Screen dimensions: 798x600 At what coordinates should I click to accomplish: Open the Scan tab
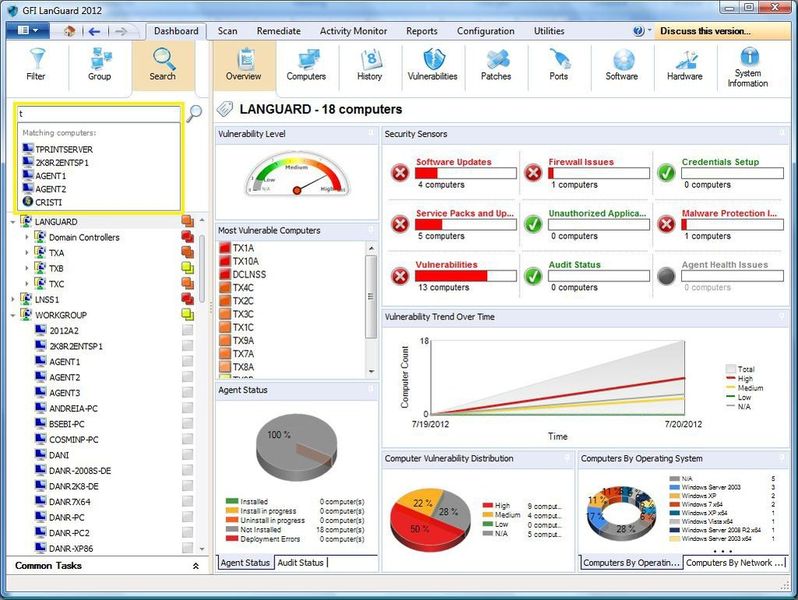tap(227, 31)
